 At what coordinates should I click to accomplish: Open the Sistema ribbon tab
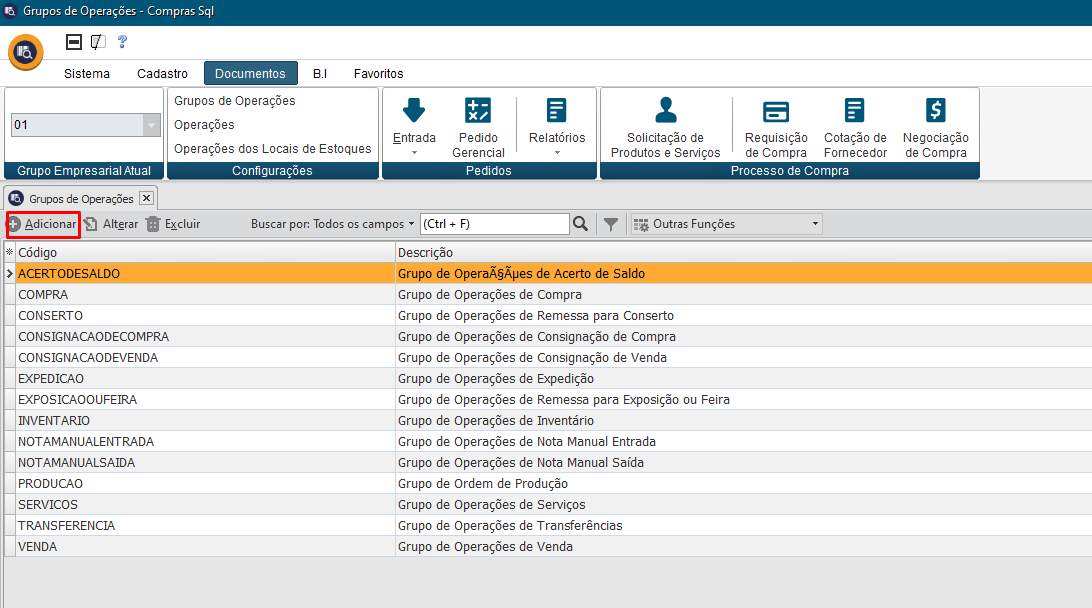87,74
